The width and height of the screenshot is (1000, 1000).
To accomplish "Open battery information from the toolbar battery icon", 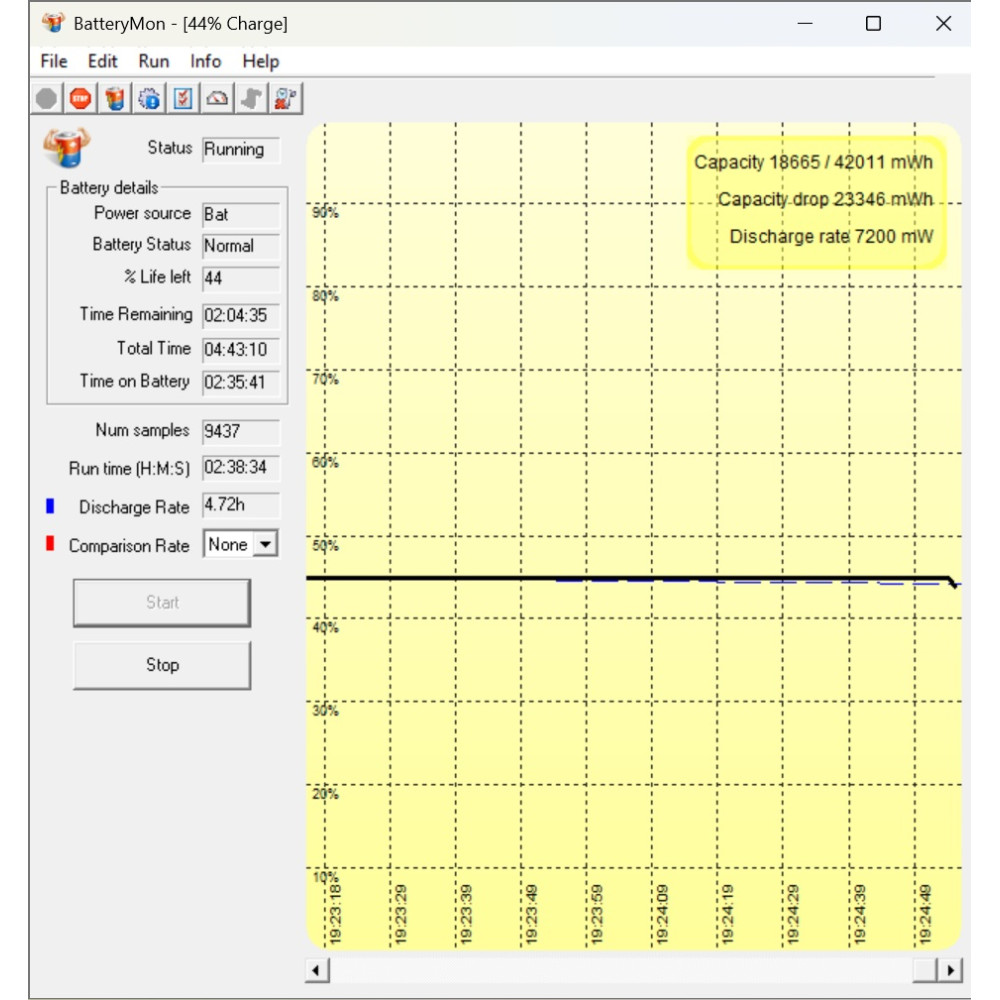I will tap(115, 98).
